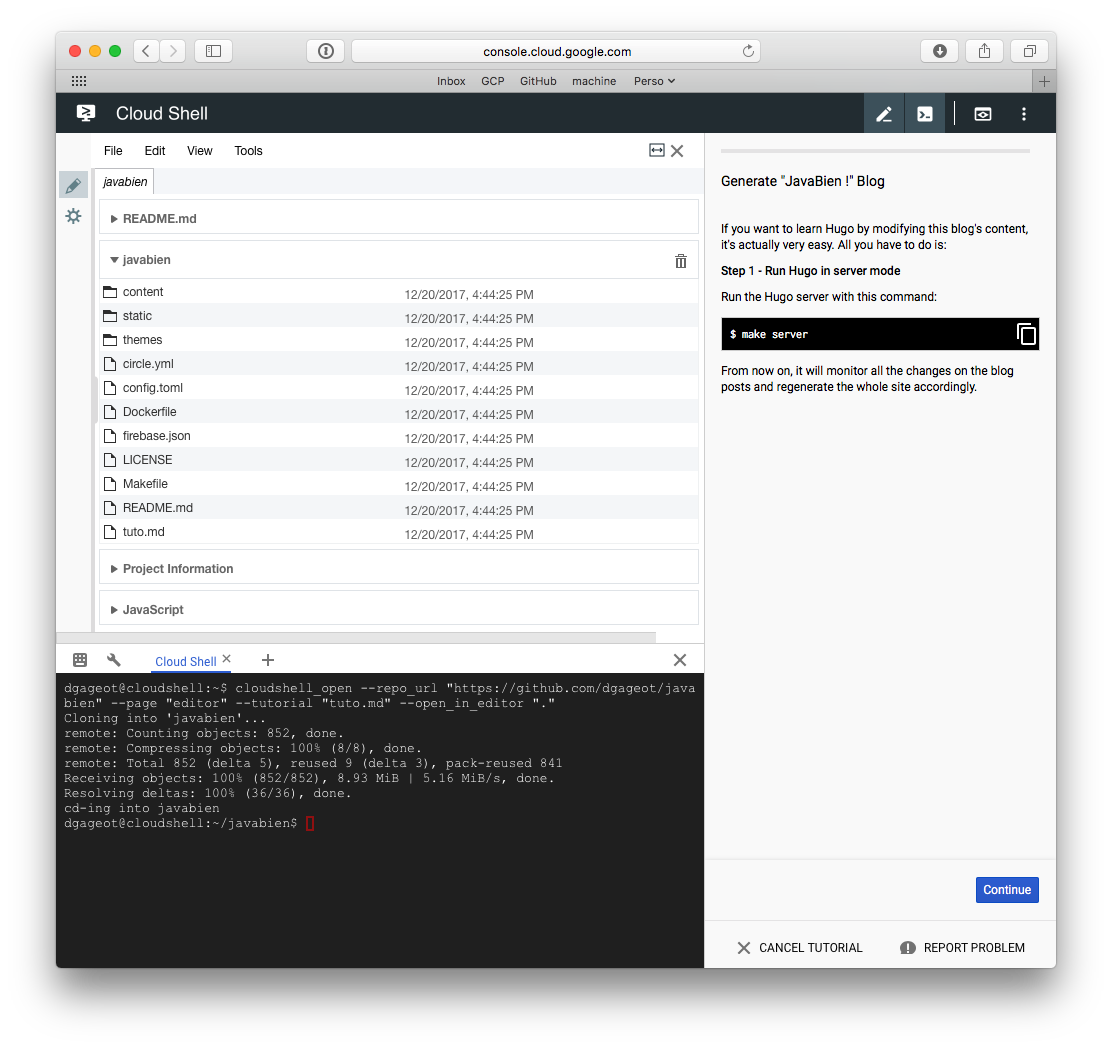This screenshot has width=1112, height=1048.
Task: Open the static folder
Action: [x=399, y=316]
